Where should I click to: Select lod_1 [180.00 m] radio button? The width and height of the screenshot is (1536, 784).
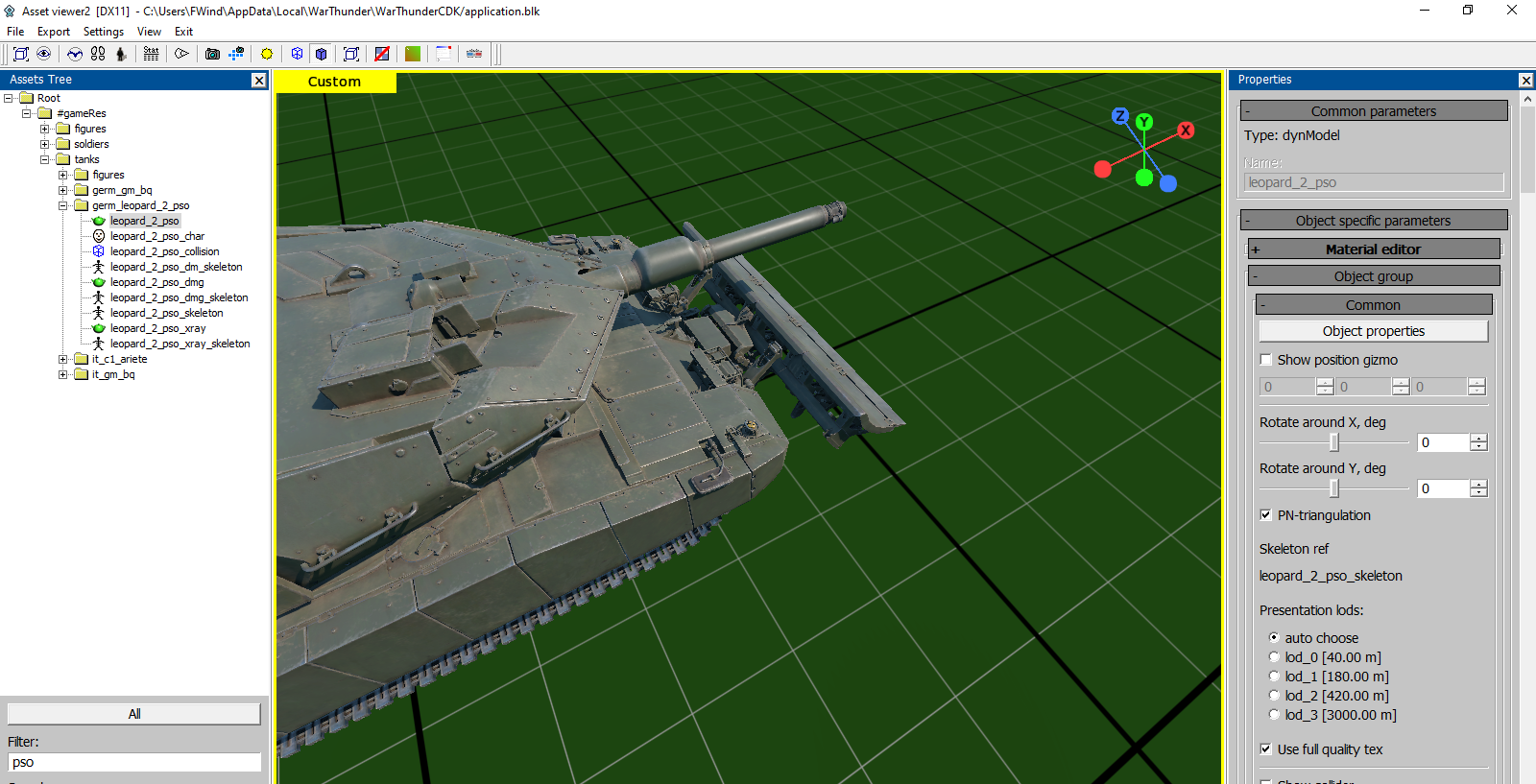pos(1274,677)
